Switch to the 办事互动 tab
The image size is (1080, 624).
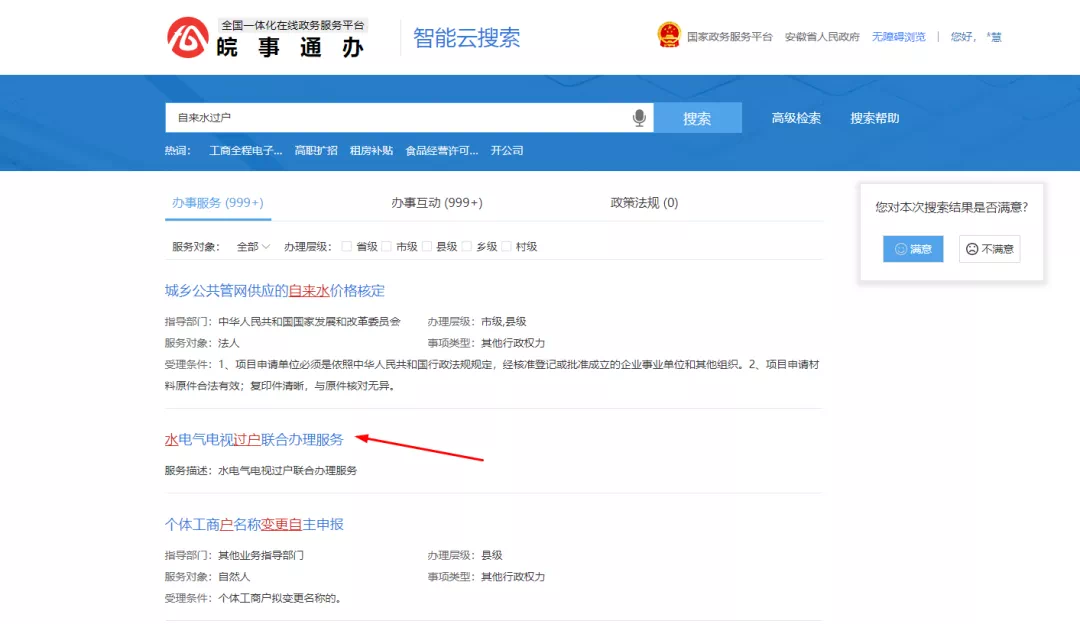pyautogui.click(x=436, y=203)
